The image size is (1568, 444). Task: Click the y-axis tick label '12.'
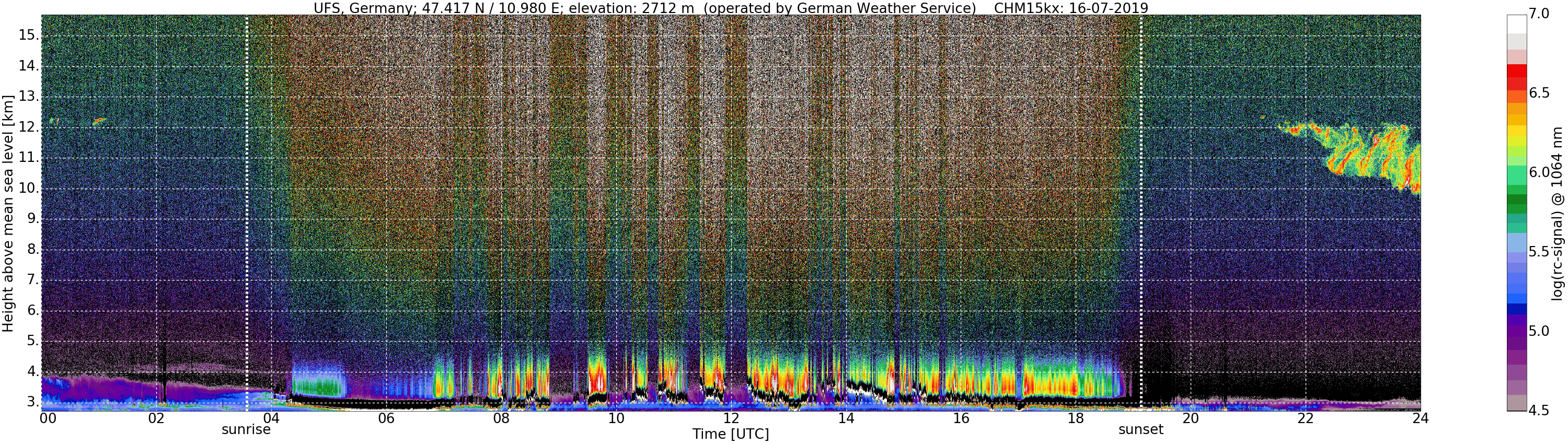[29, 127]
